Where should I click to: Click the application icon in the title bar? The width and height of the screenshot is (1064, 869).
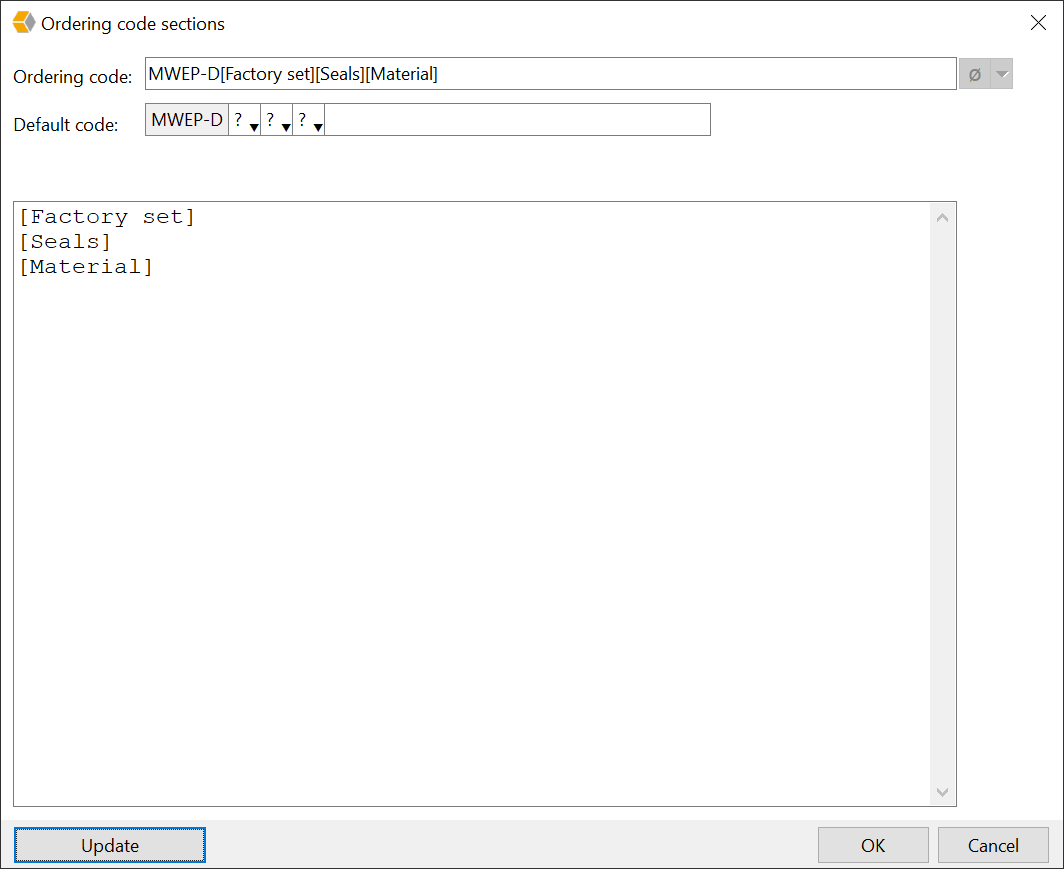coord(22,22)
